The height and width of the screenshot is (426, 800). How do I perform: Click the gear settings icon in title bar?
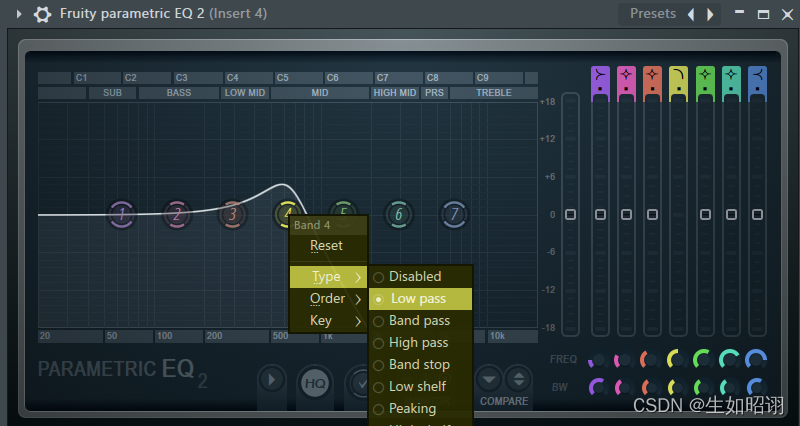click(42, 14)
